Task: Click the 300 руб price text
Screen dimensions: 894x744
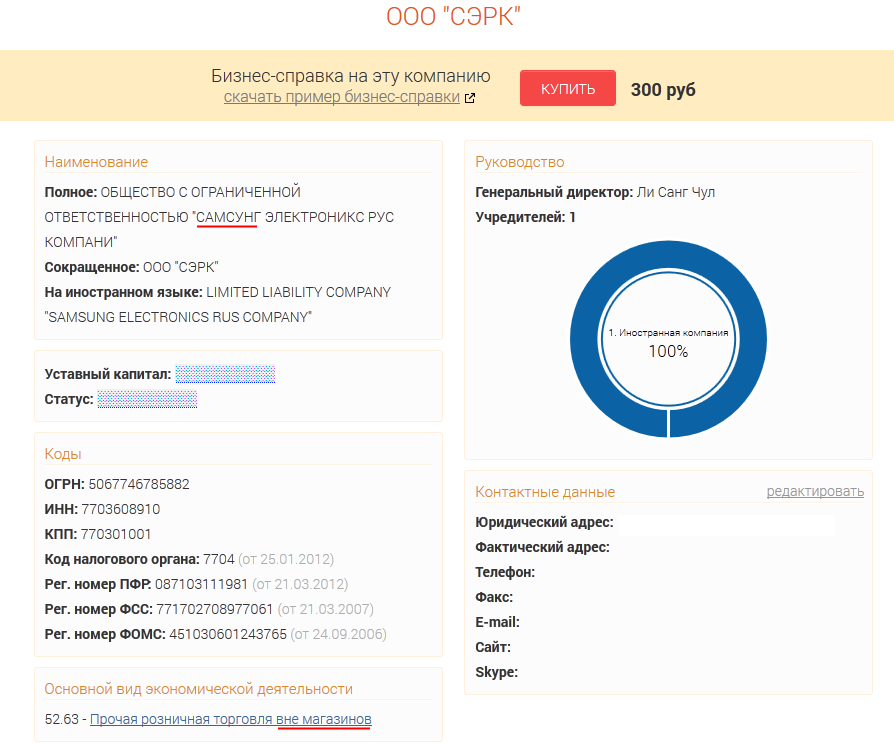Action: [663, 90]
